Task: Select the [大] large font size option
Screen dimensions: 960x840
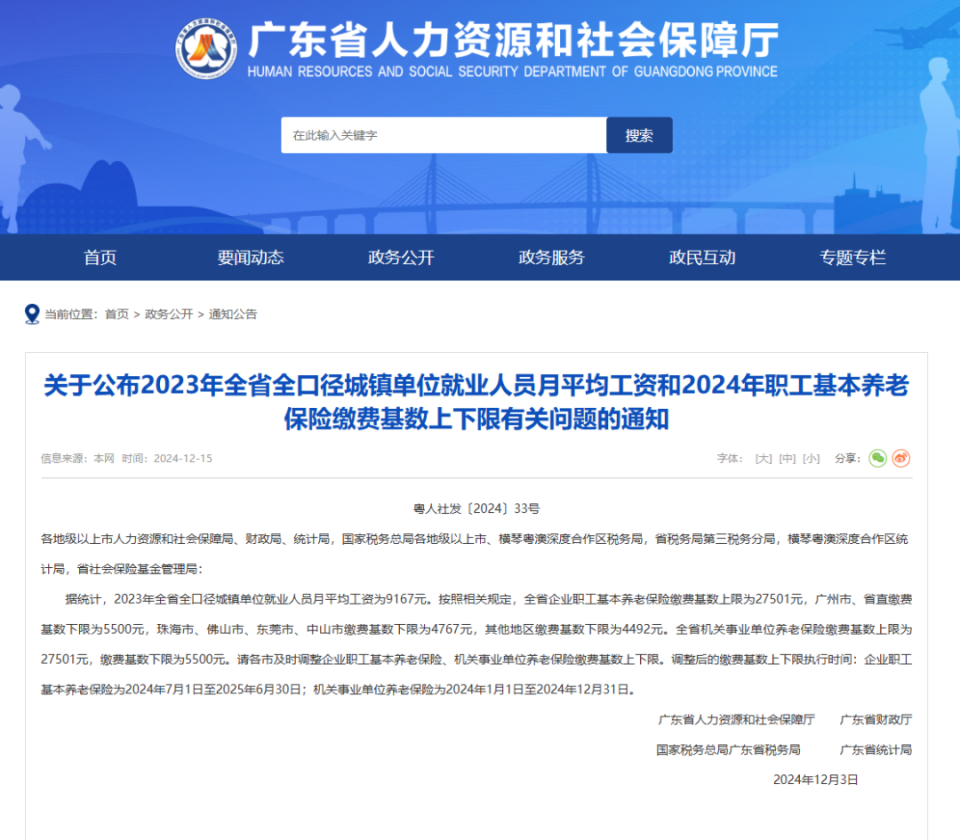Action: [x=762, y=458]
